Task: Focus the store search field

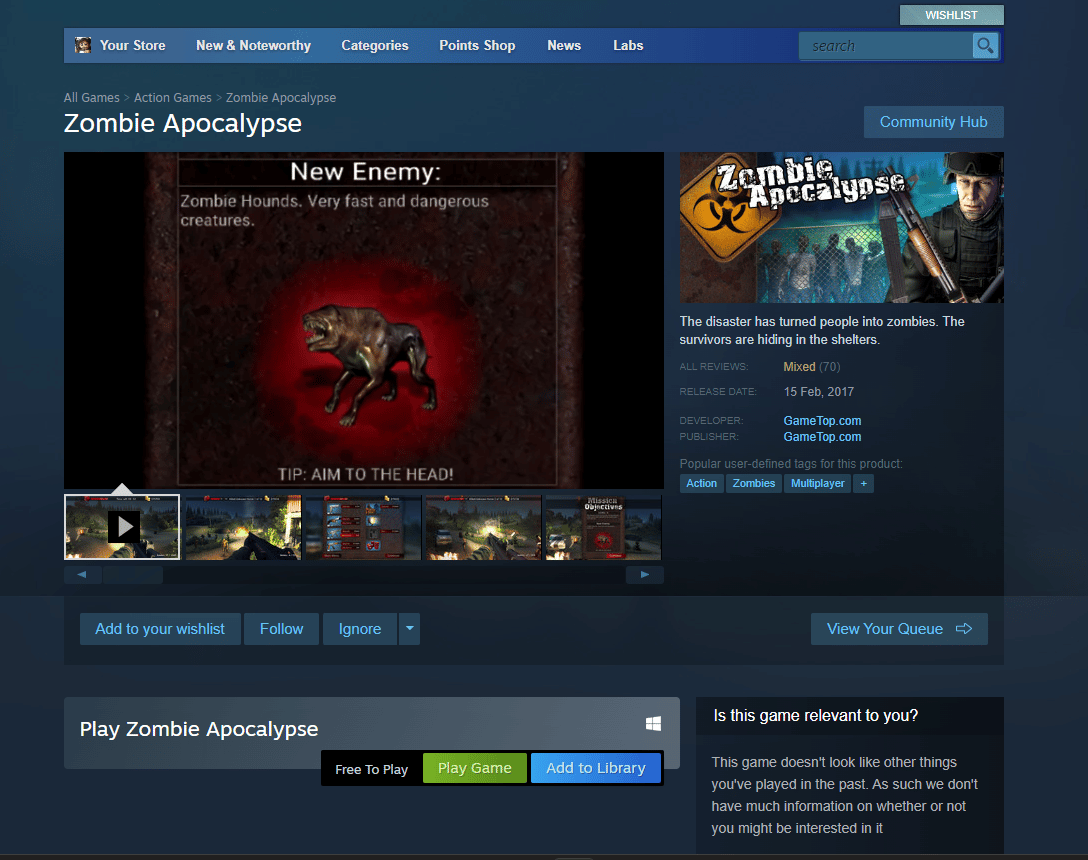Action: coord(885,46)
